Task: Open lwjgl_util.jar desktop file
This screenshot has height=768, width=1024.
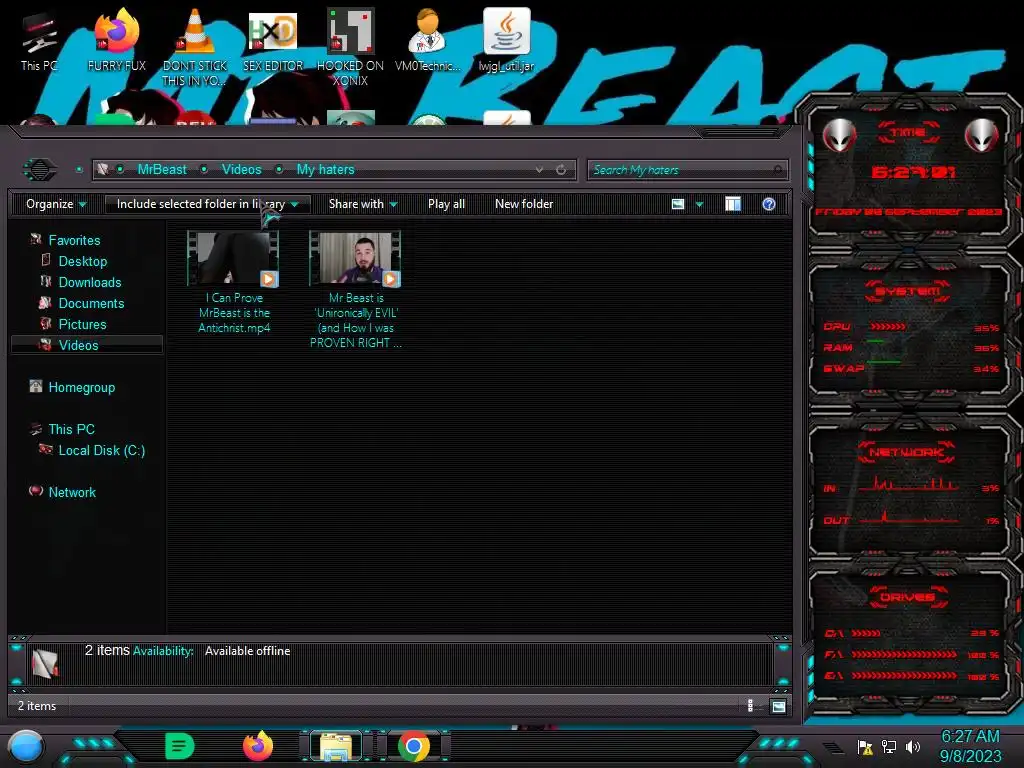Action: click(x=506, y=40)
